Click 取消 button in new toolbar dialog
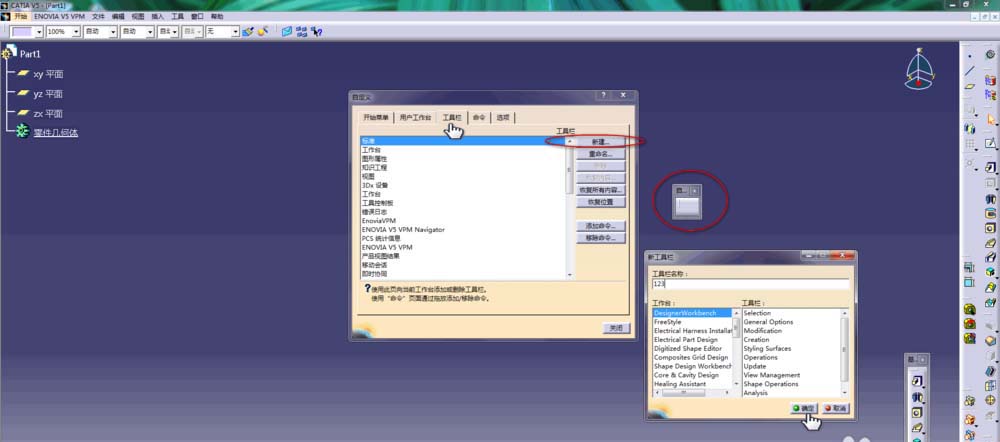 [835, 408]
